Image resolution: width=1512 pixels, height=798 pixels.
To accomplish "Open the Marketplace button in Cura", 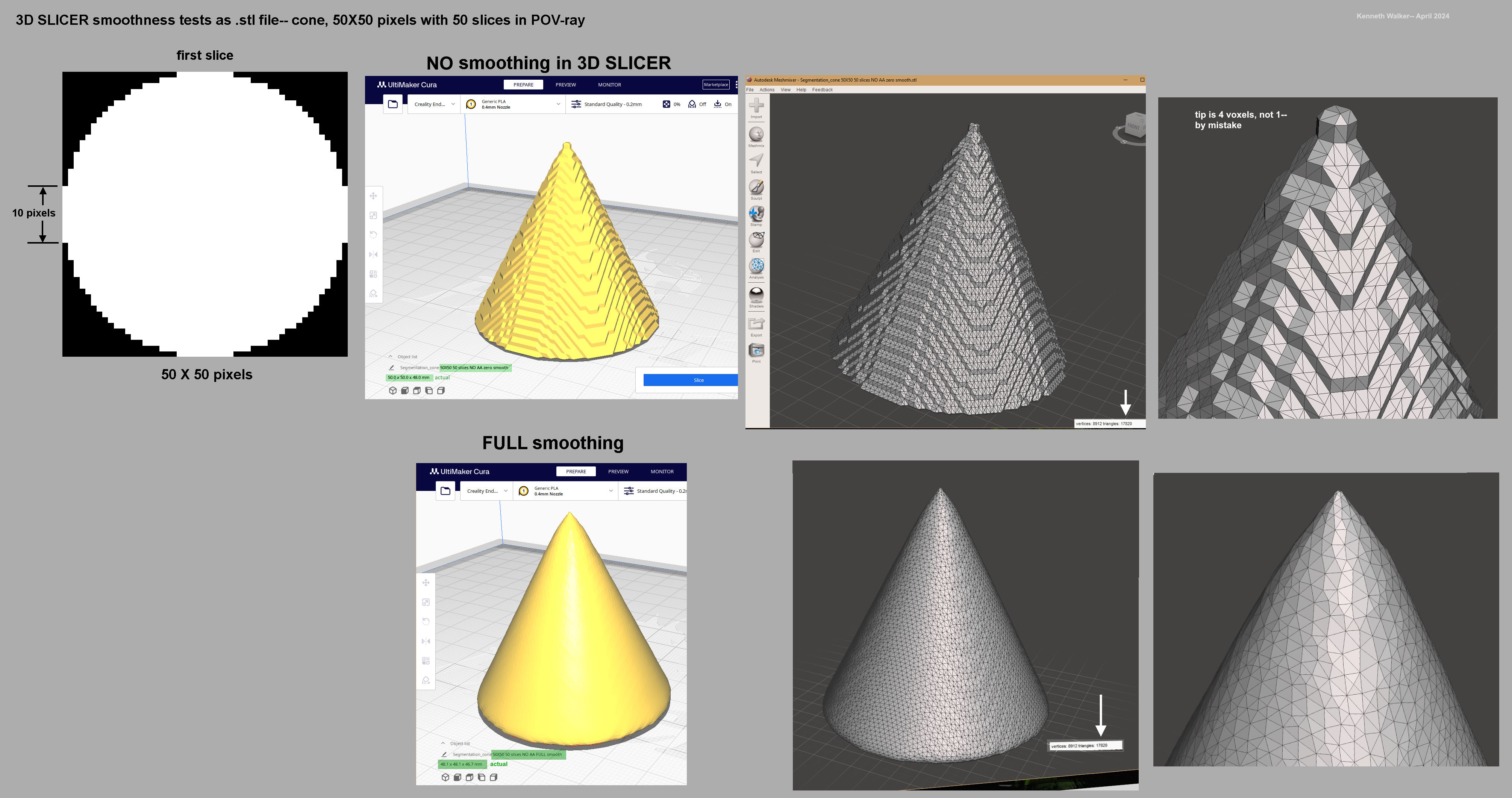I will click(x=716, y=85).
